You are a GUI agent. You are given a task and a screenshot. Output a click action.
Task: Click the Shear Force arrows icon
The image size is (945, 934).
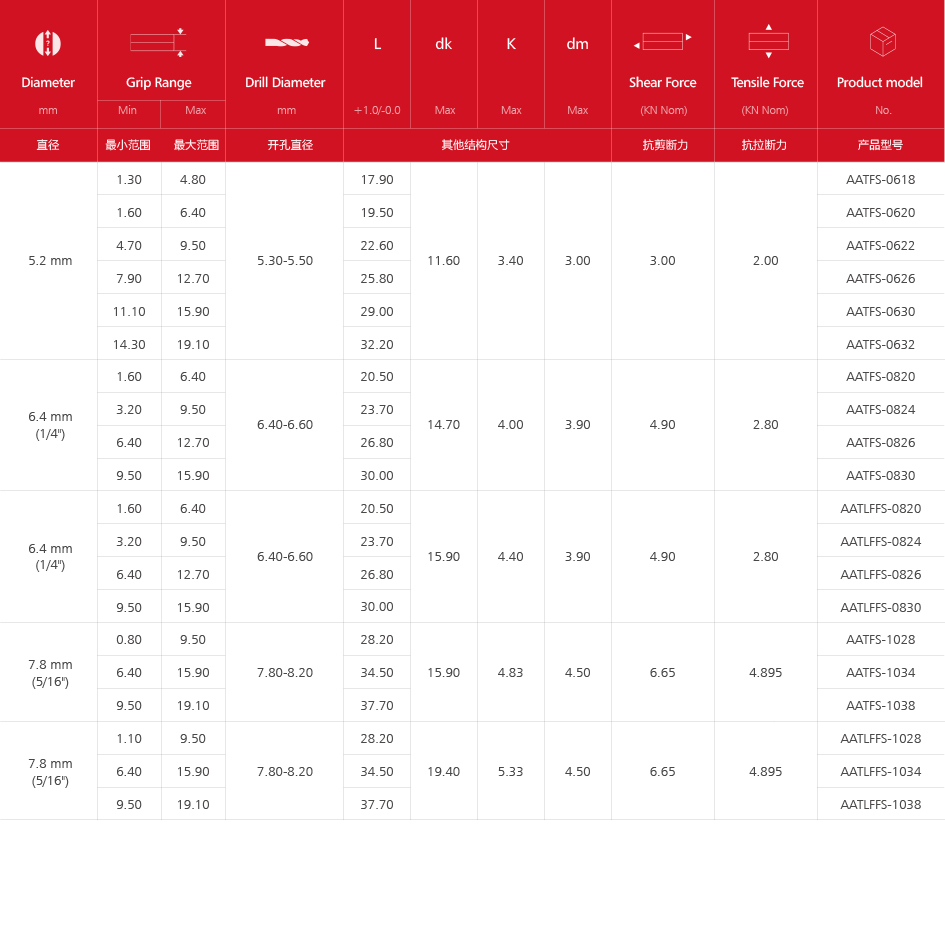click(x=662, y=42)
